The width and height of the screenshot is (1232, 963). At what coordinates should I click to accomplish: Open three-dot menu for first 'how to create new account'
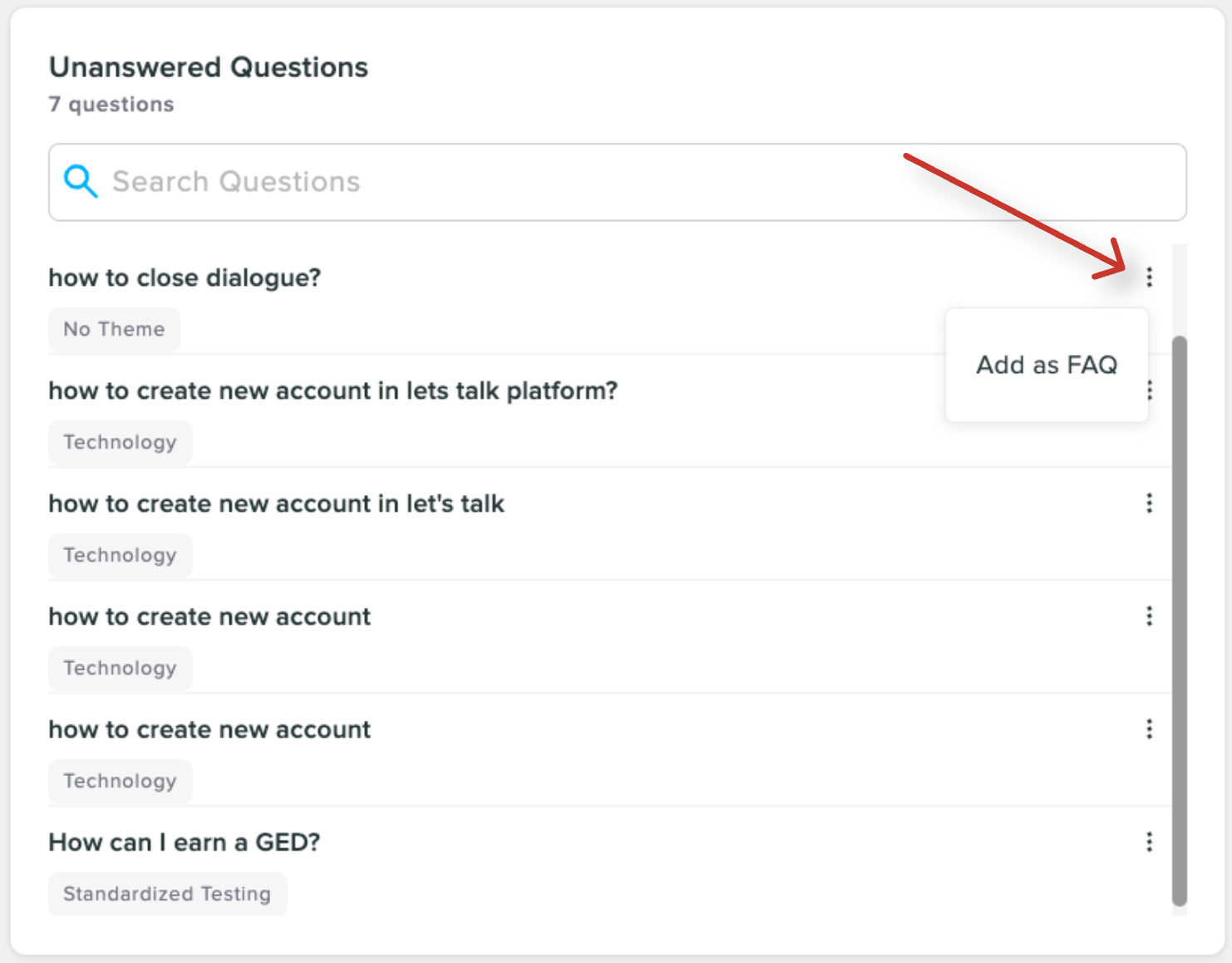(1149, 616)
